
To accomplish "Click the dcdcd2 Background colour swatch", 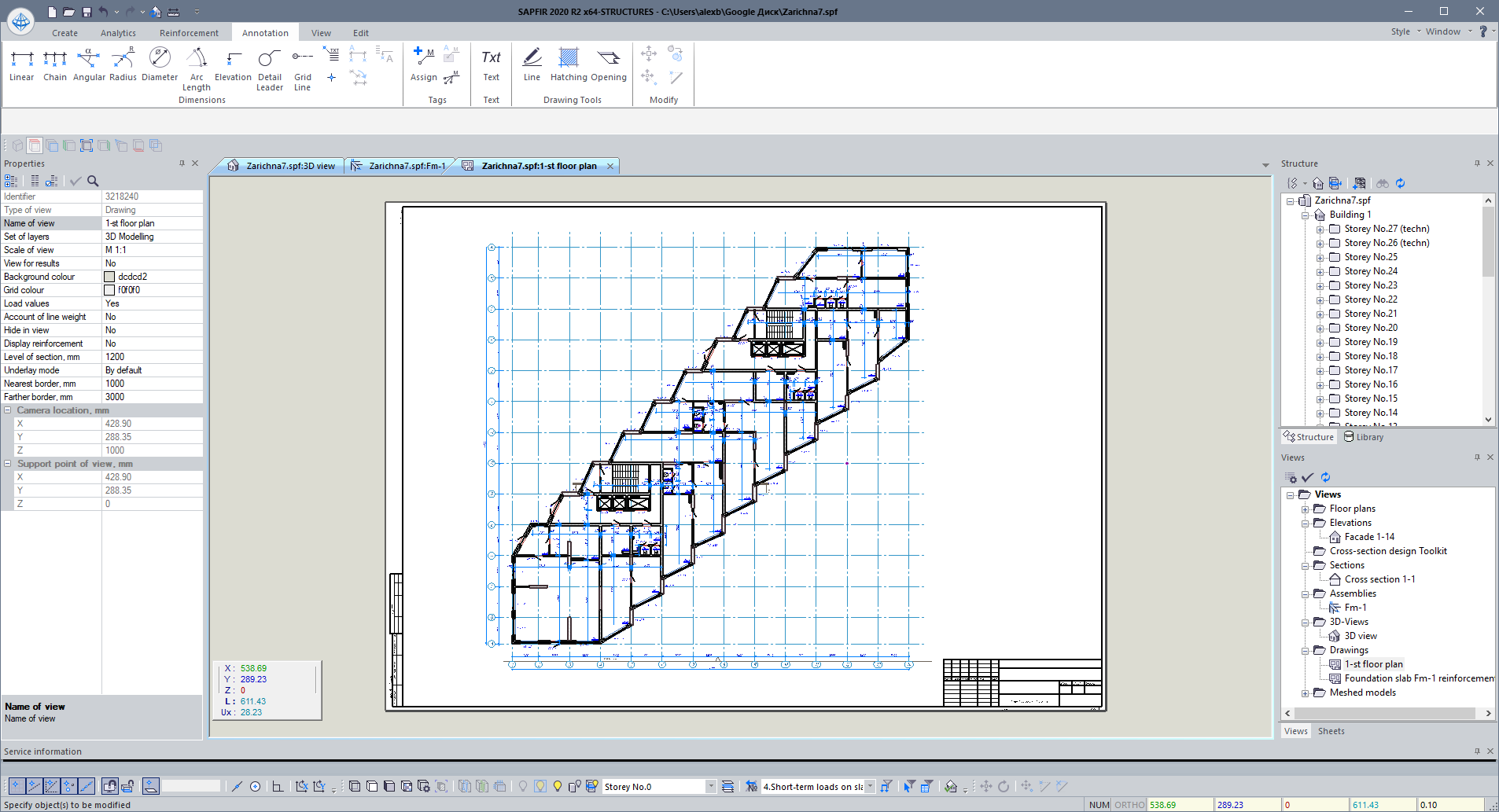I will (x=109, y=276).
